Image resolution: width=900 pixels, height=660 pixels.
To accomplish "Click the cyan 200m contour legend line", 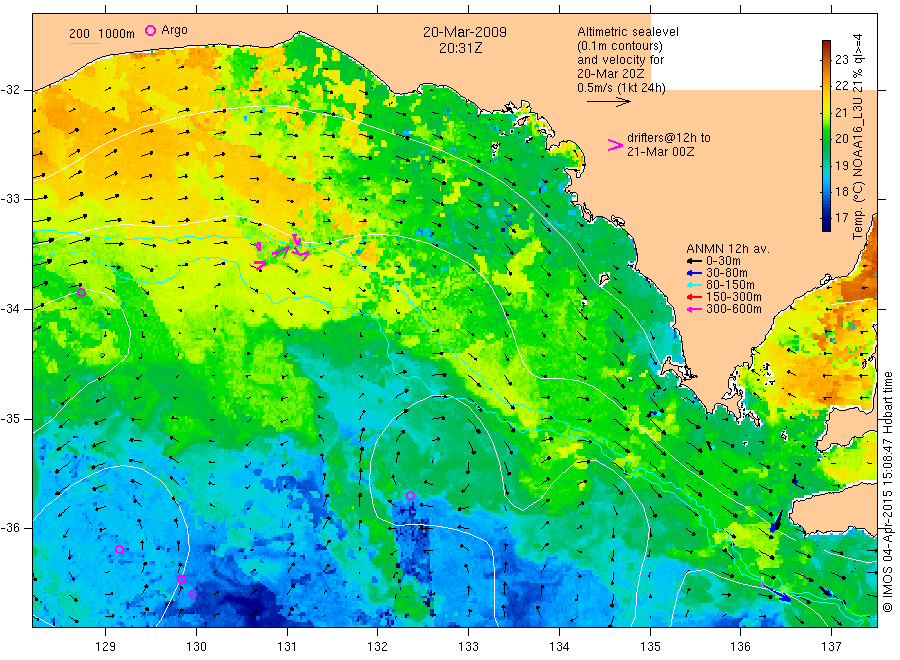I will tap(84, 43).
